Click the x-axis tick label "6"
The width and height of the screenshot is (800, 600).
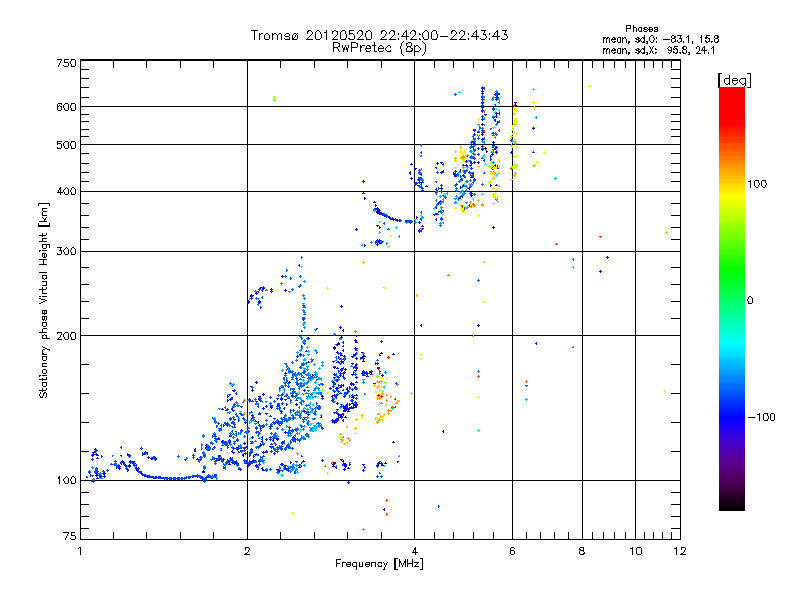point(512,551)
